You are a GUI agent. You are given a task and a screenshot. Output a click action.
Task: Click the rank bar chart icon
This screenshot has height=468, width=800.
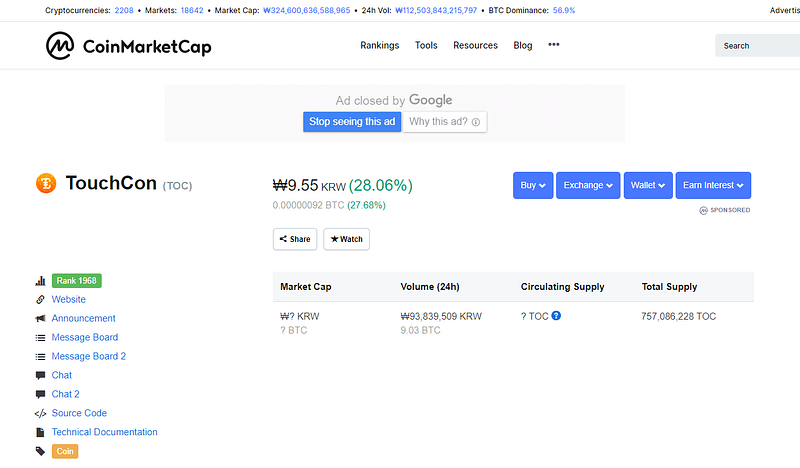[x=40, y=281]
